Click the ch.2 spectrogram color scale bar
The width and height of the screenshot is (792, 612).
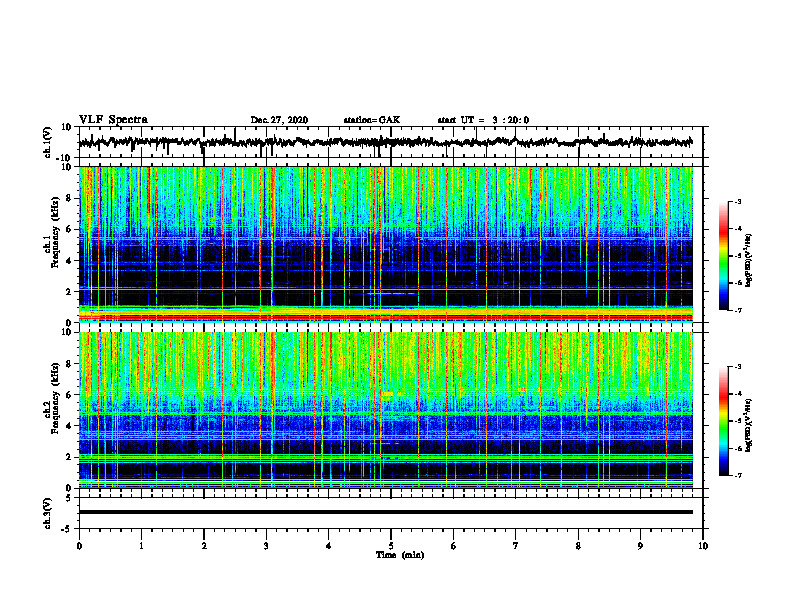pyautogui.click(x=723, y=421)
